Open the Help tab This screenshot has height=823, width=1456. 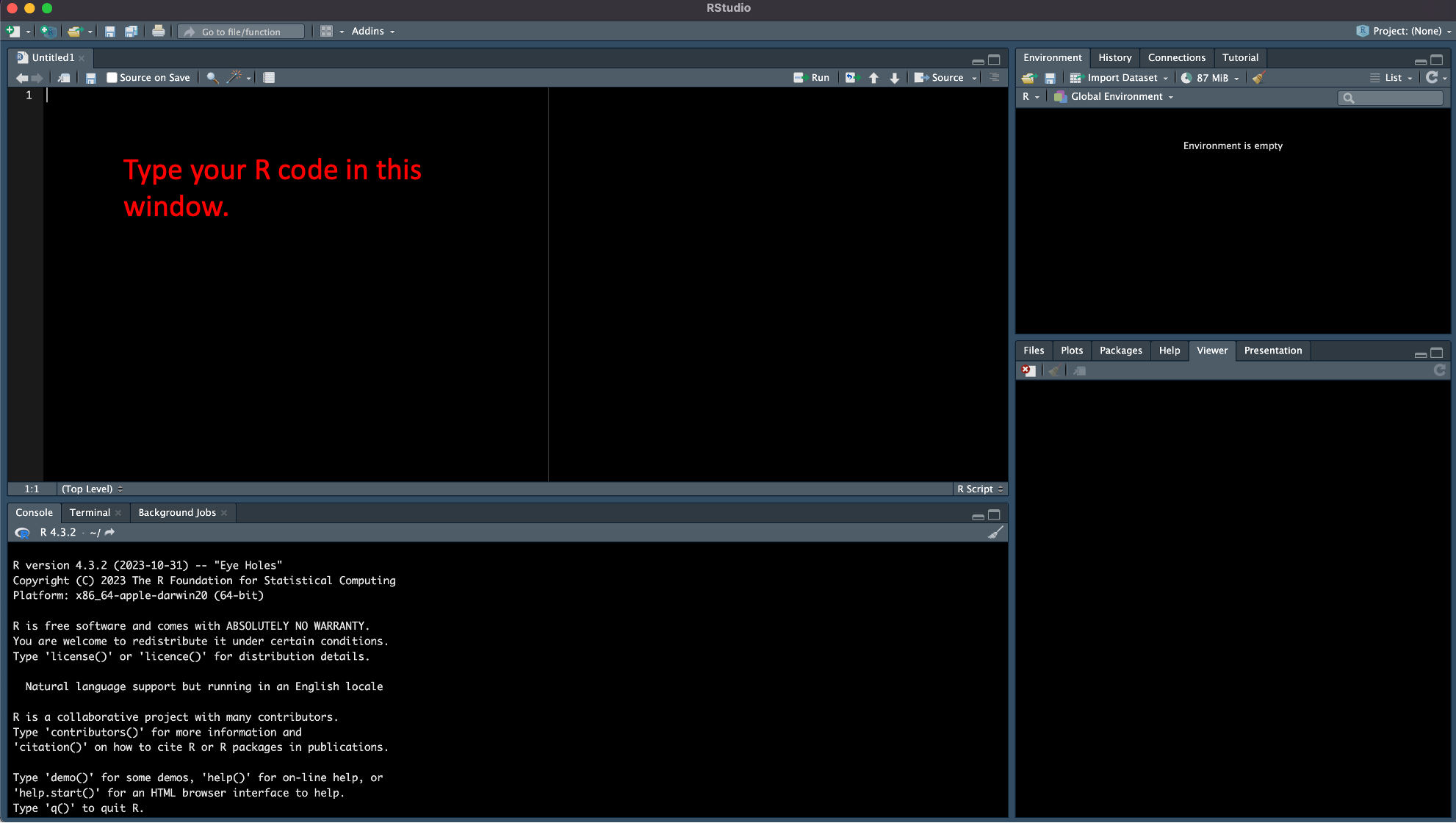pyautogui.click(x=1170, y=351)
